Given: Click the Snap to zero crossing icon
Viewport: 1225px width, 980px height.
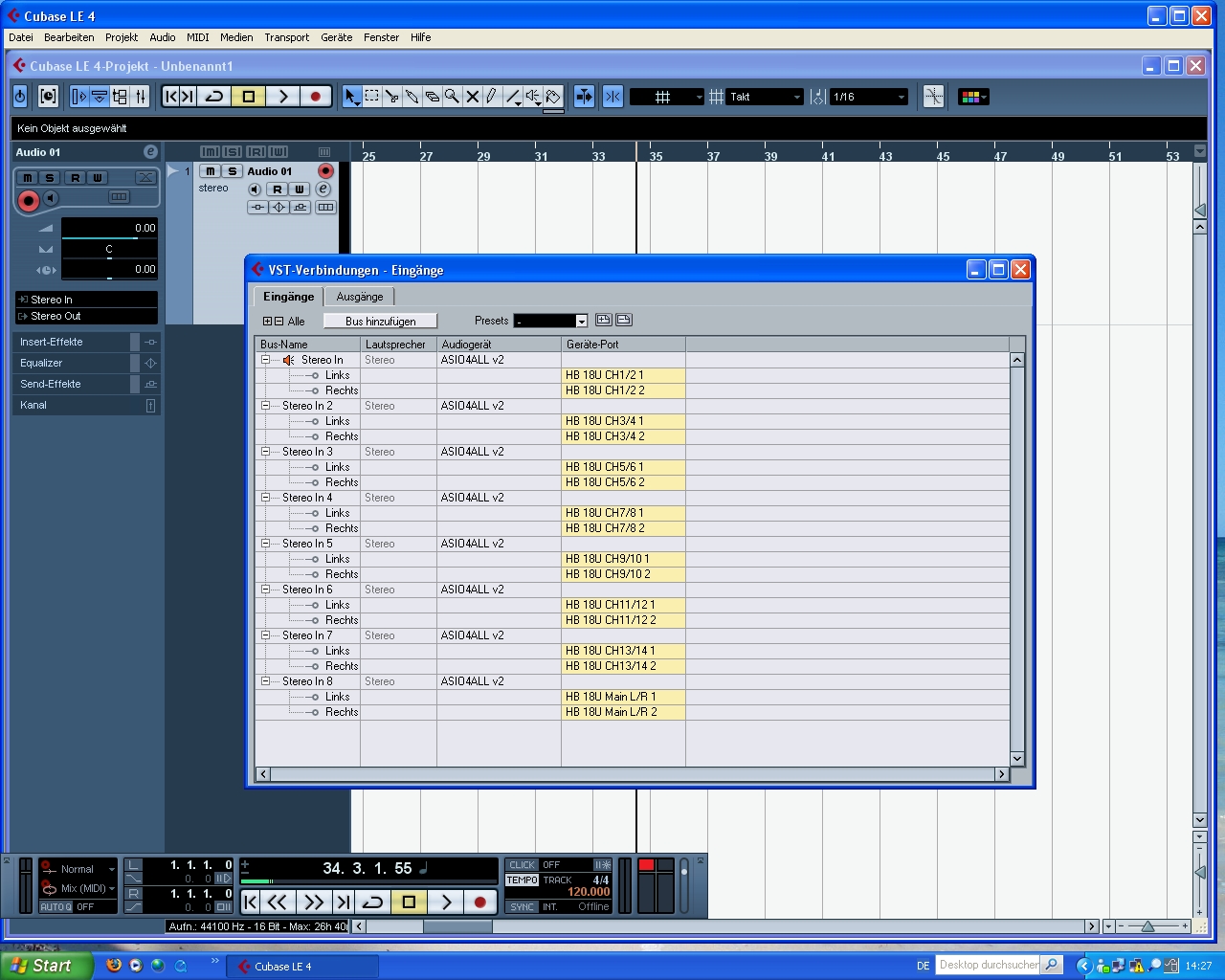Looking at the screenshot, I should (x=933, y=97).
